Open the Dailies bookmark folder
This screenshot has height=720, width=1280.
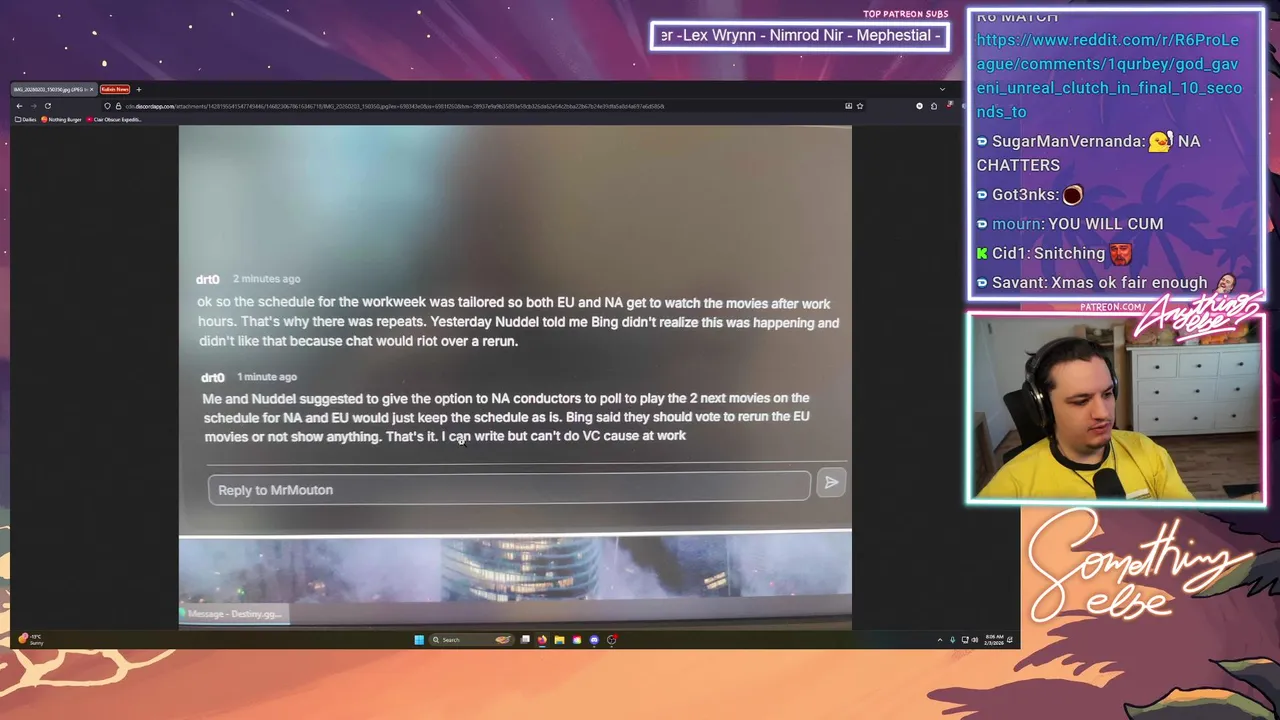point(25,119)
